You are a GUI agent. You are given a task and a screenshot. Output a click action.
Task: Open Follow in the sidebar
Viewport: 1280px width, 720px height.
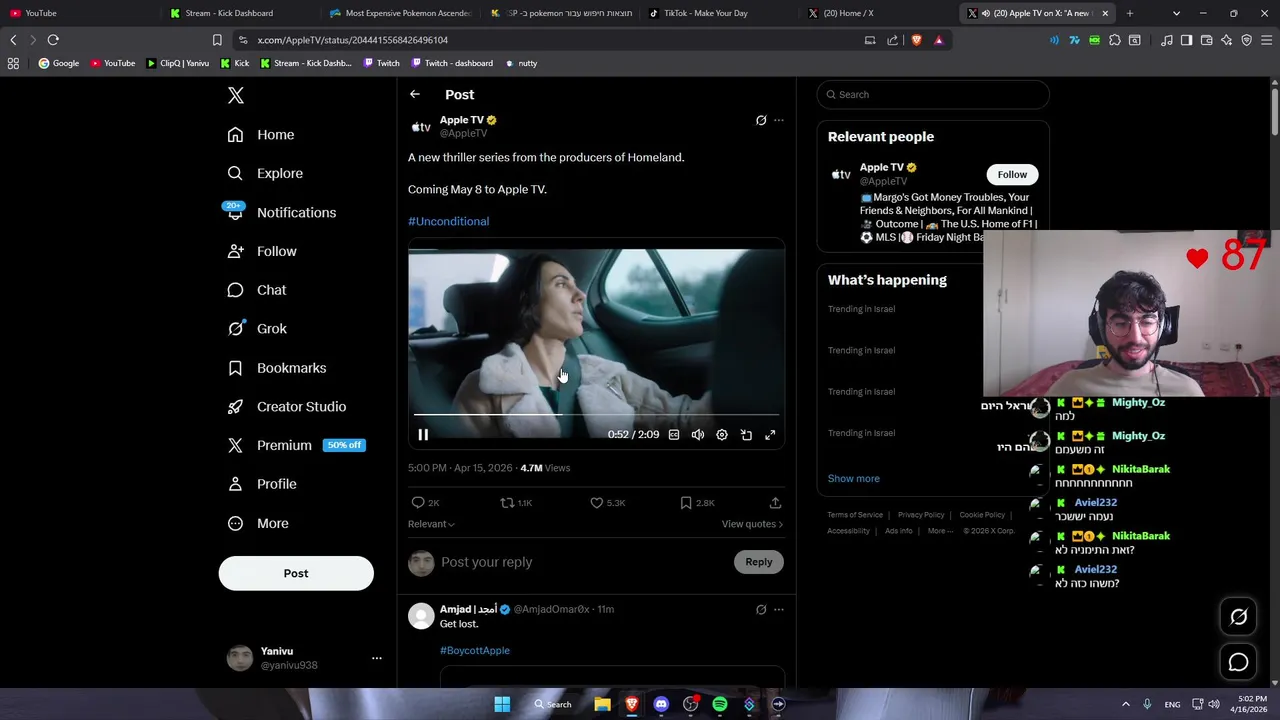pyautogui.click(x=262, y=251)
